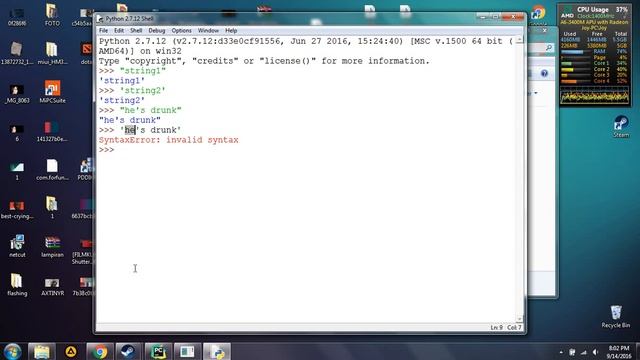Click the network icon in system tray
The image size is (640, 360).
point(584,352)
